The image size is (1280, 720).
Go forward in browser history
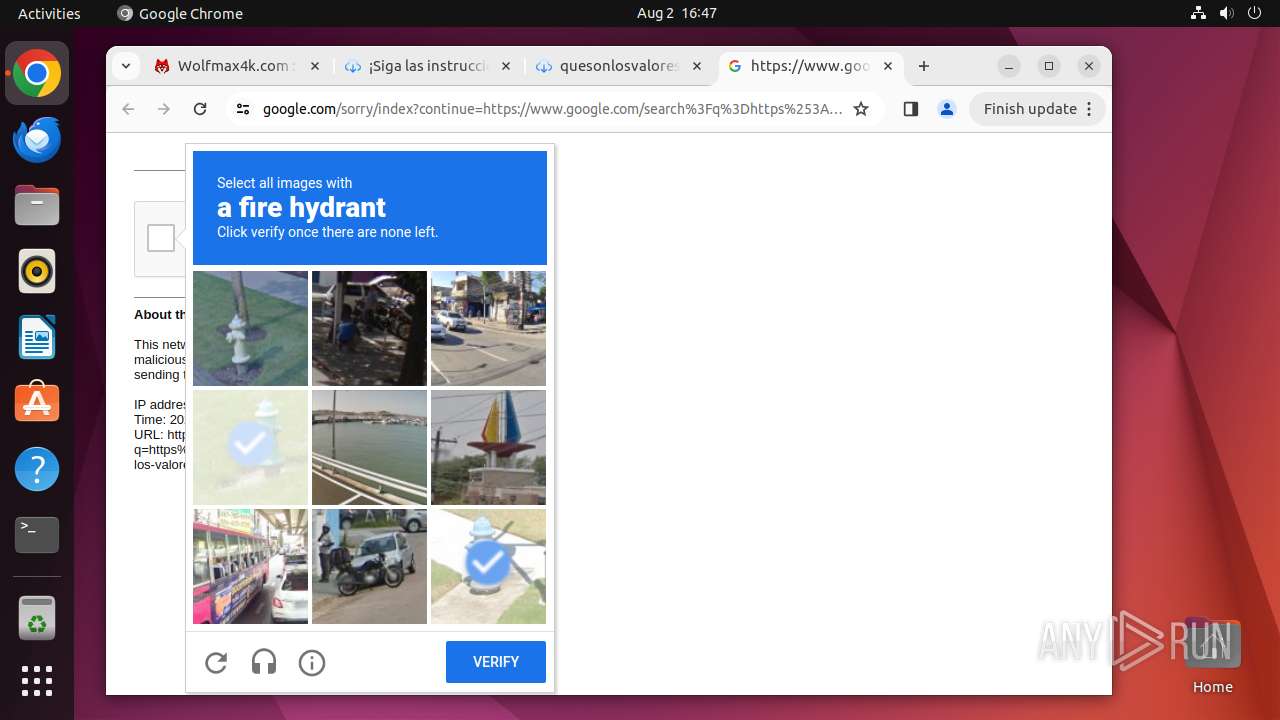[x=164, y=109]
